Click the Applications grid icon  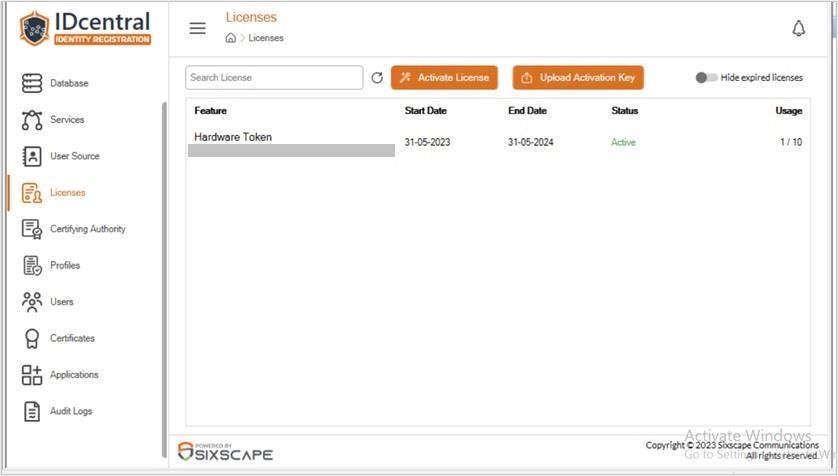coord(32,374)
